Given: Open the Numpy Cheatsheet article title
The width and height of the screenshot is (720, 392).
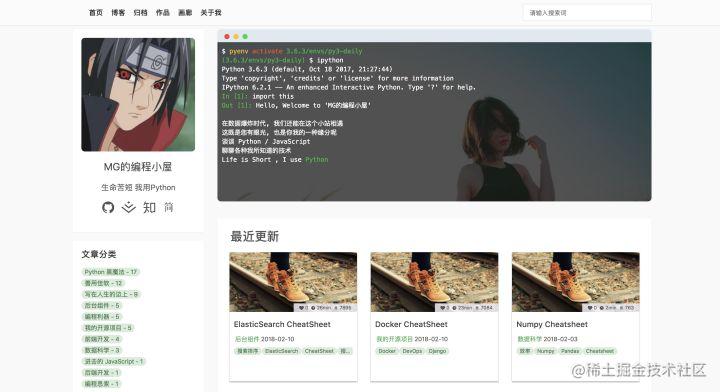Looking at the screenshot, I should click(552, 324).
